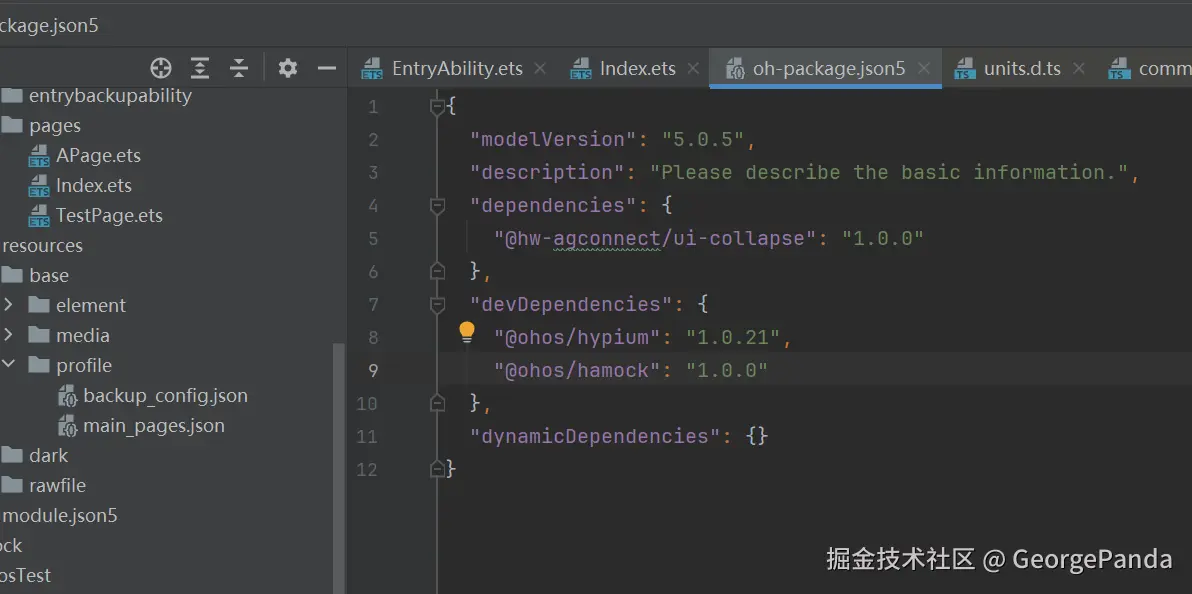Click "@ohos/hamock" dependency name
The height and width of the screenshot is (594, 1192).
coord(577,370)
